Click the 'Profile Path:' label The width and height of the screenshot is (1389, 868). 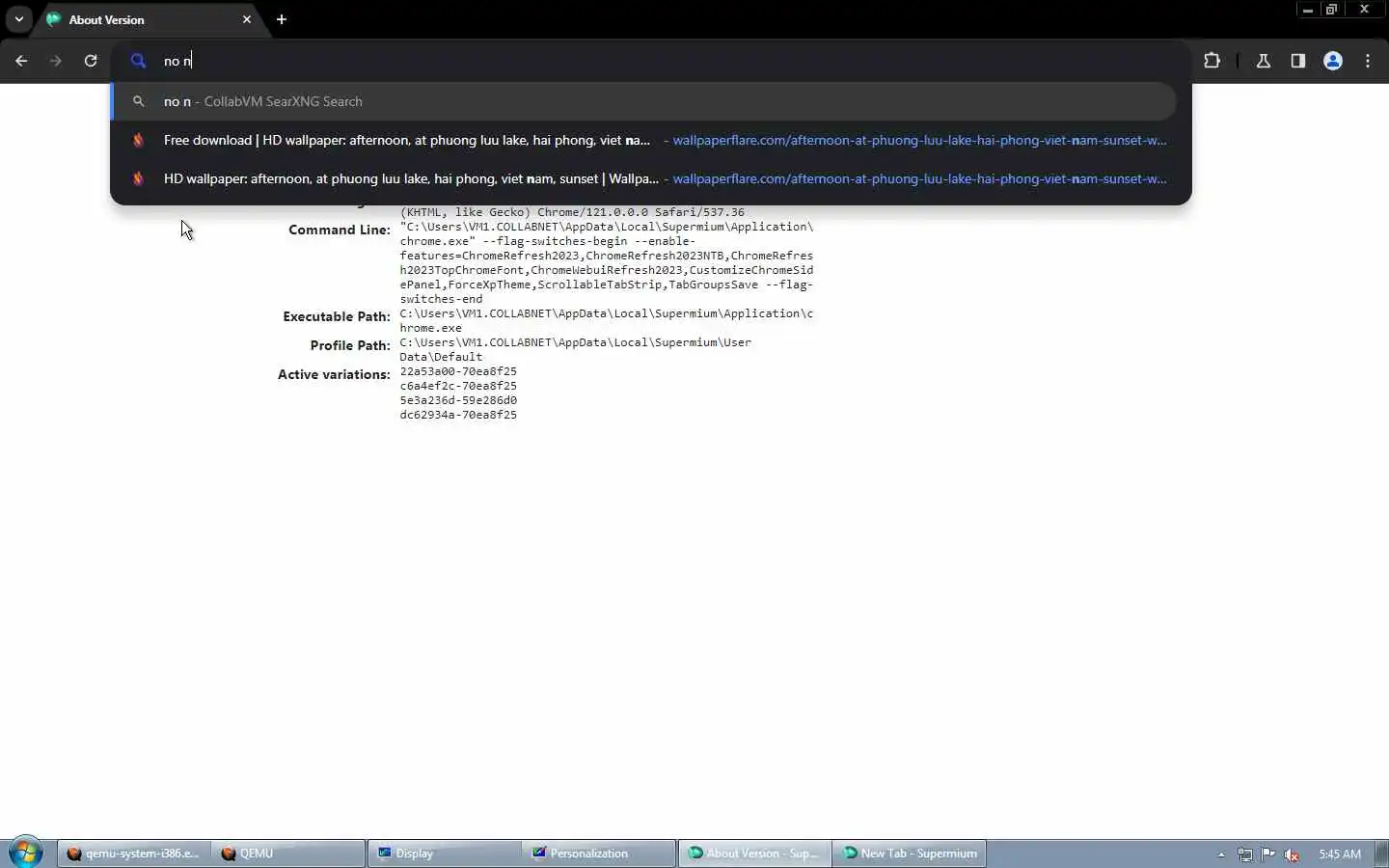349,345
